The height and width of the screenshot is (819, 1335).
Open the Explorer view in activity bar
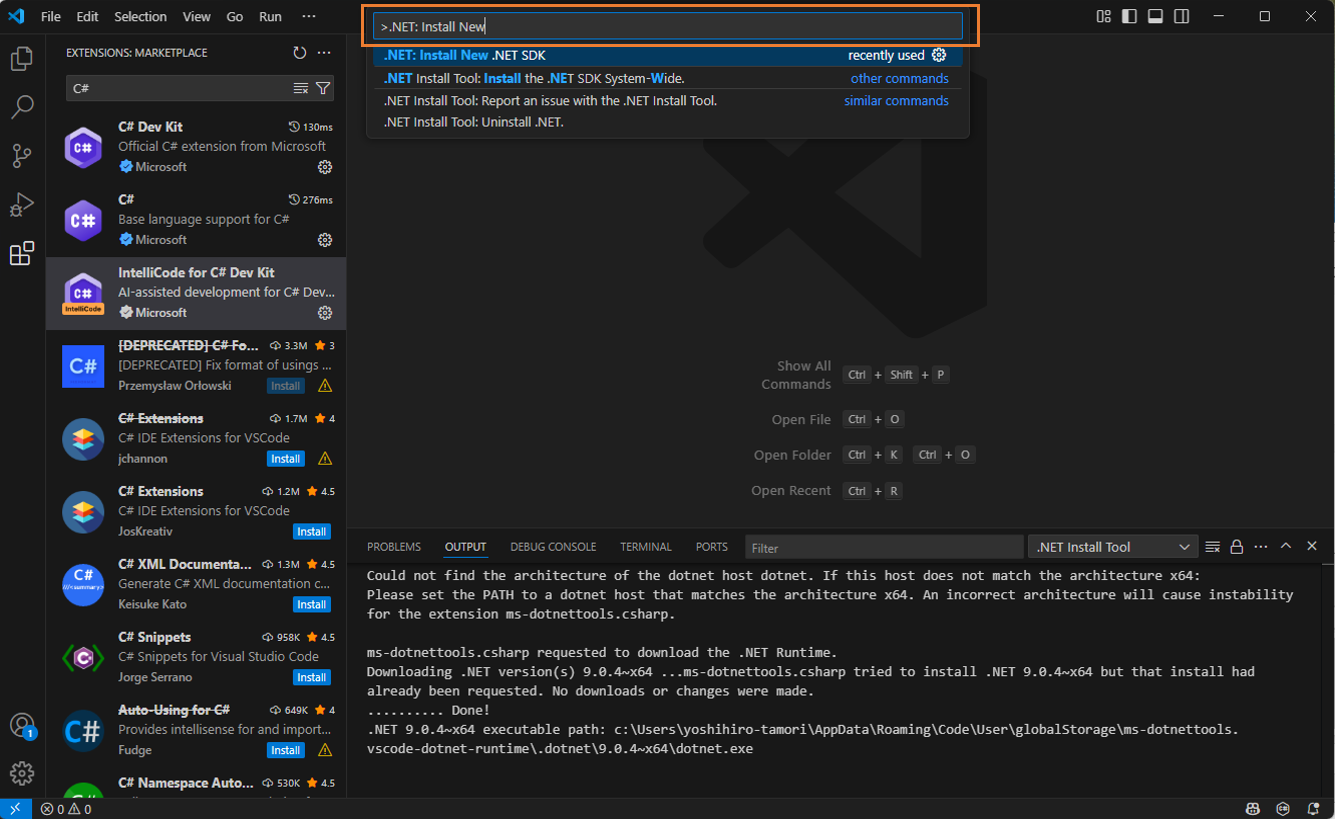pos(22,60)
